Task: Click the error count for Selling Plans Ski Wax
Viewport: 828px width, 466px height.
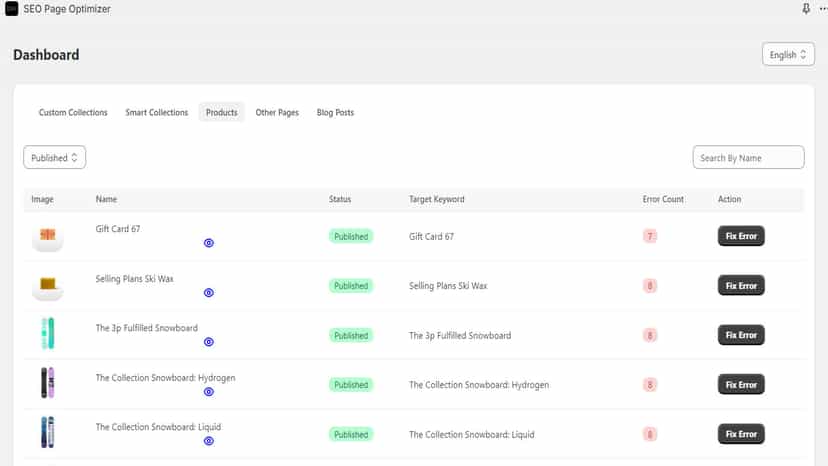Action: coord(650,286)
